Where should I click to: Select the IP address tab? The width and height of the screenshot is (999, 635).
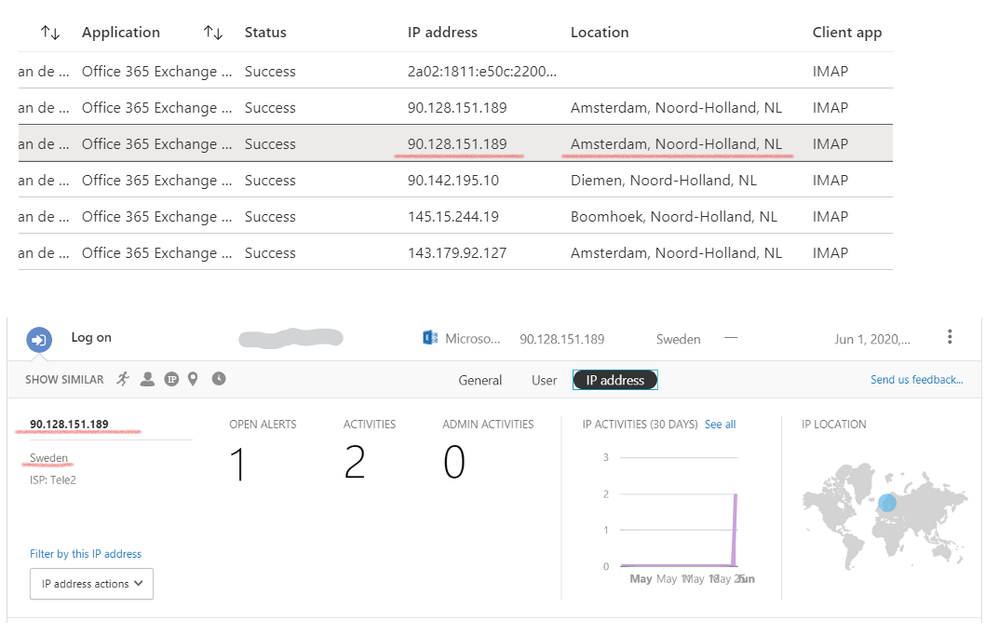615,380
